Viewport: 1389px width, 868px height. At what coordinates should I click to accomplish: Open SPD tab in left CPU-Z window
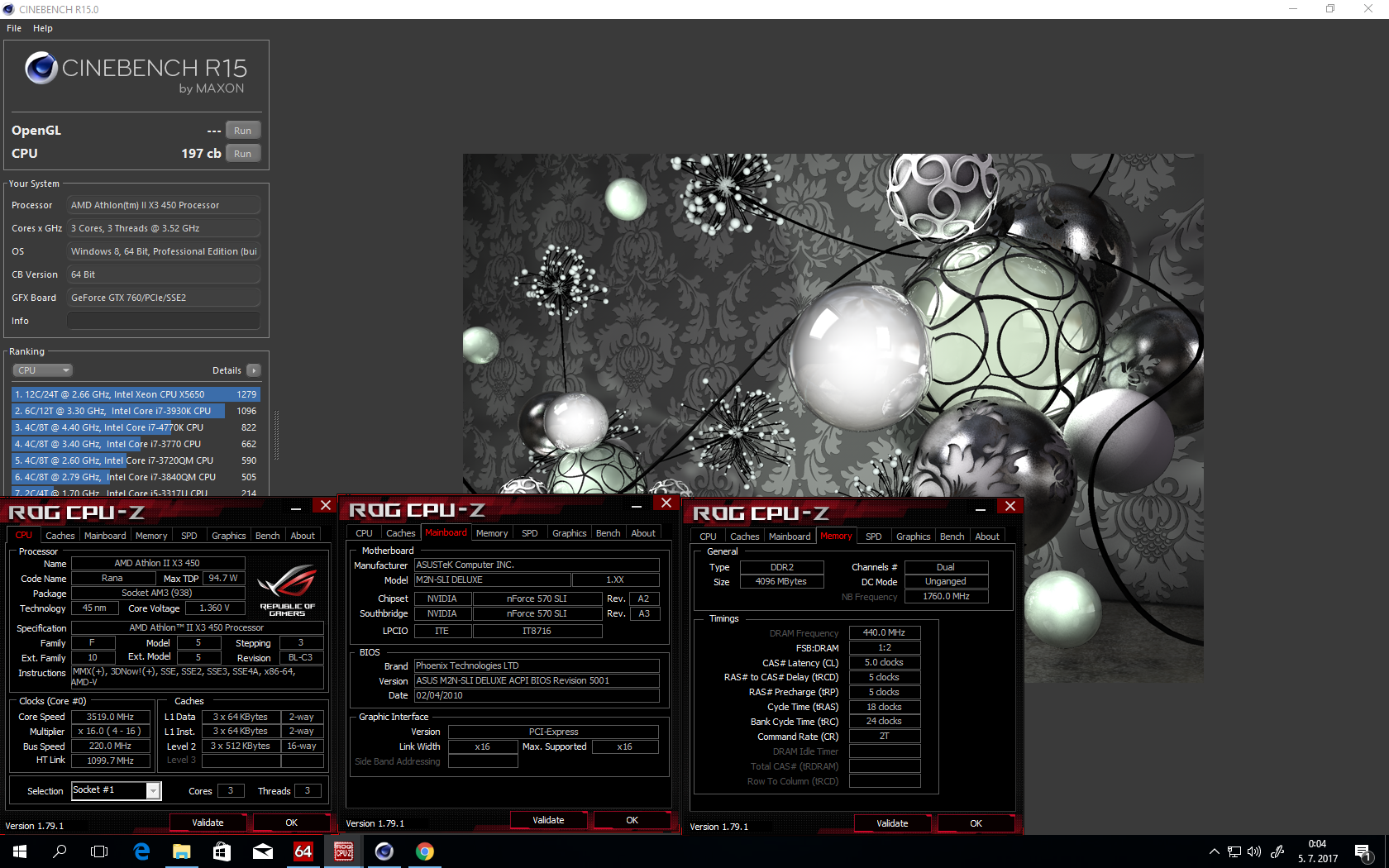[x=189, y=536]
